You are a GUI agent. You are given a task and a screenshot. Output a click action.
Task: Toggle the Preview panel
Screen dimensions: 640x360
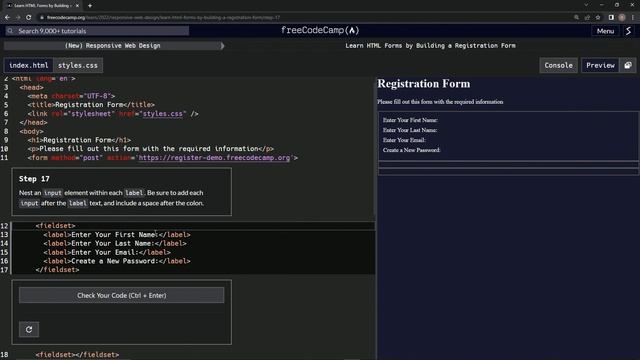[x=600, y=65]
